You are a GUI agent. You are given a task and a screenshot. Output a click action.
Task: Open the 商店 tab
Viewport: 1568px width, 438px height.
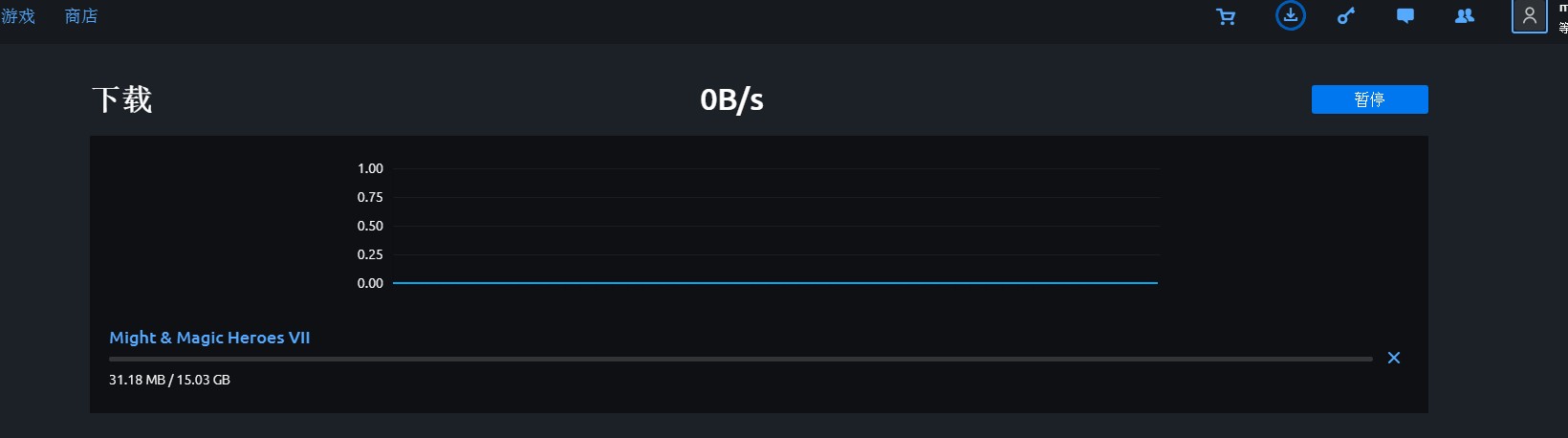click(x=81, y=16)
